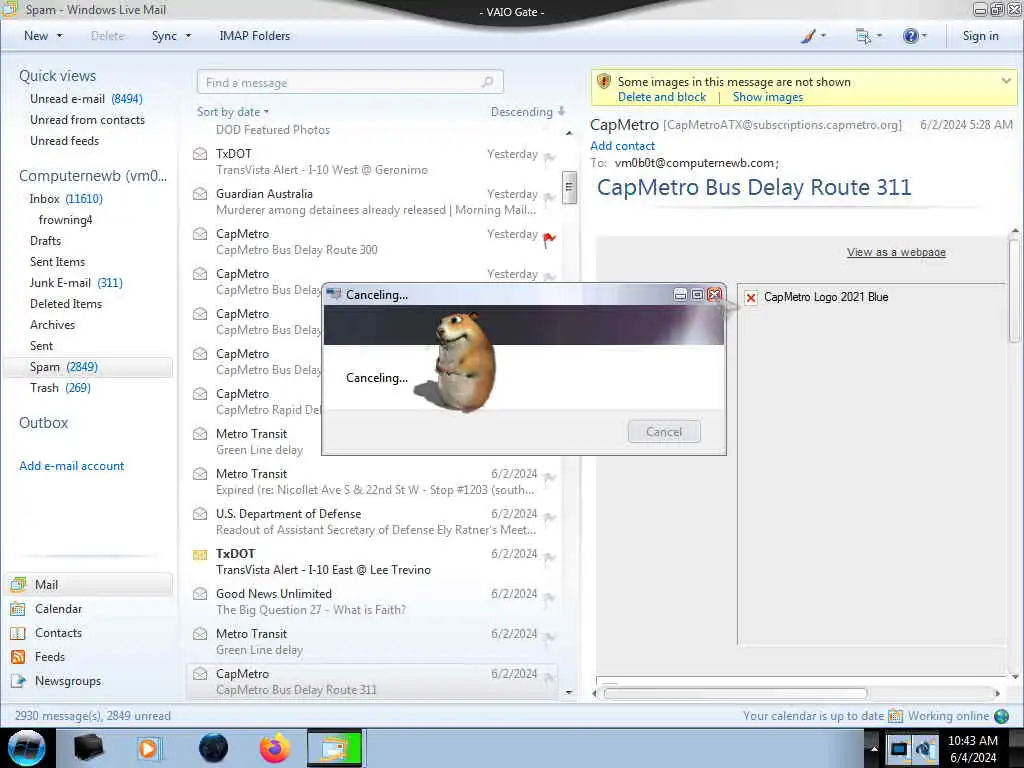Click the broken image icon for CapMetro Logo
The image size is (1024, 768).
click(751, 298)
